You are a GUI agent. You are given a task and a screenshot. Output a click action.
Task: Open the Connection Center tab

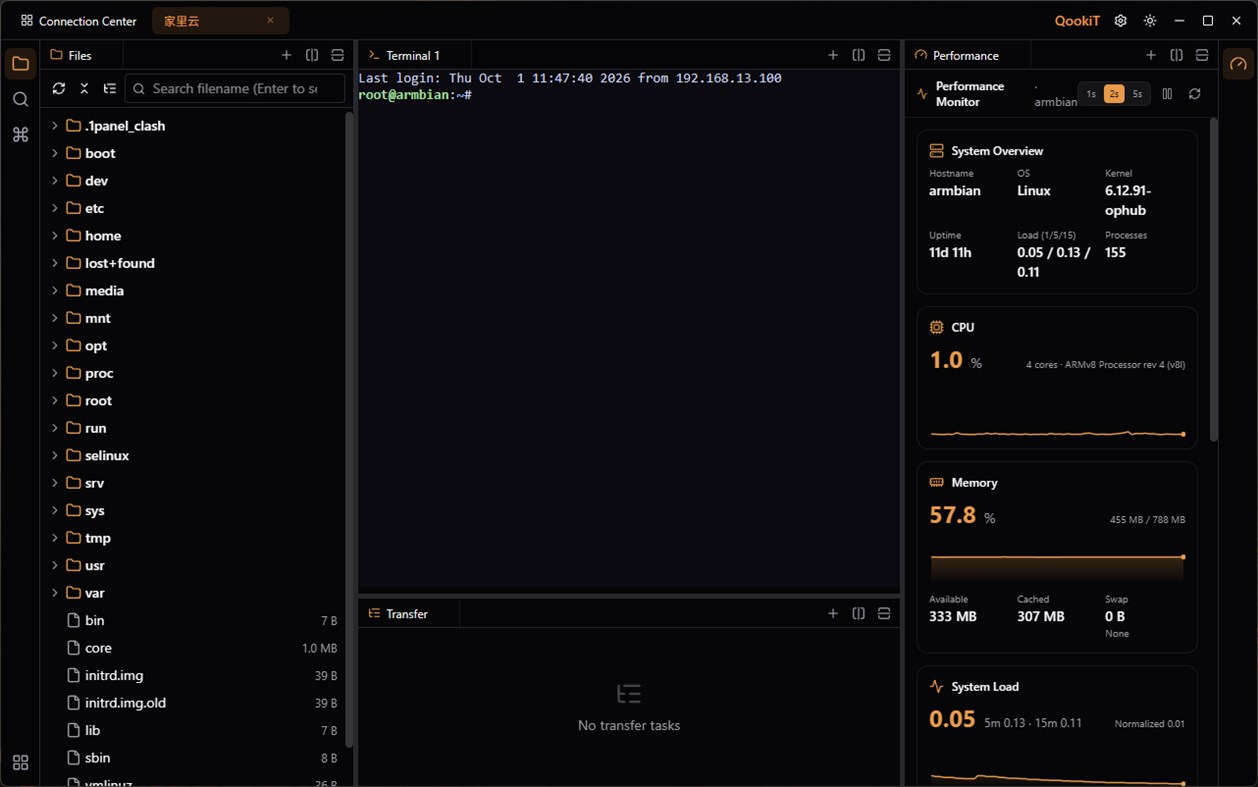tap(79, 20)
